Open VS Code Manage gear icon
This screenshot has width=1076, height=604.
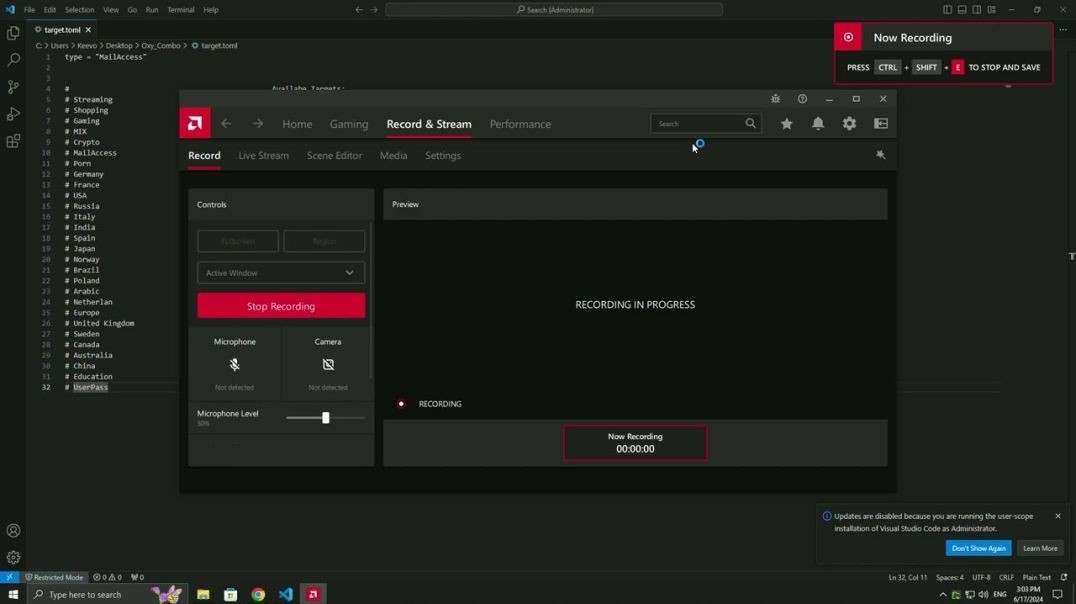pos(13,557)
